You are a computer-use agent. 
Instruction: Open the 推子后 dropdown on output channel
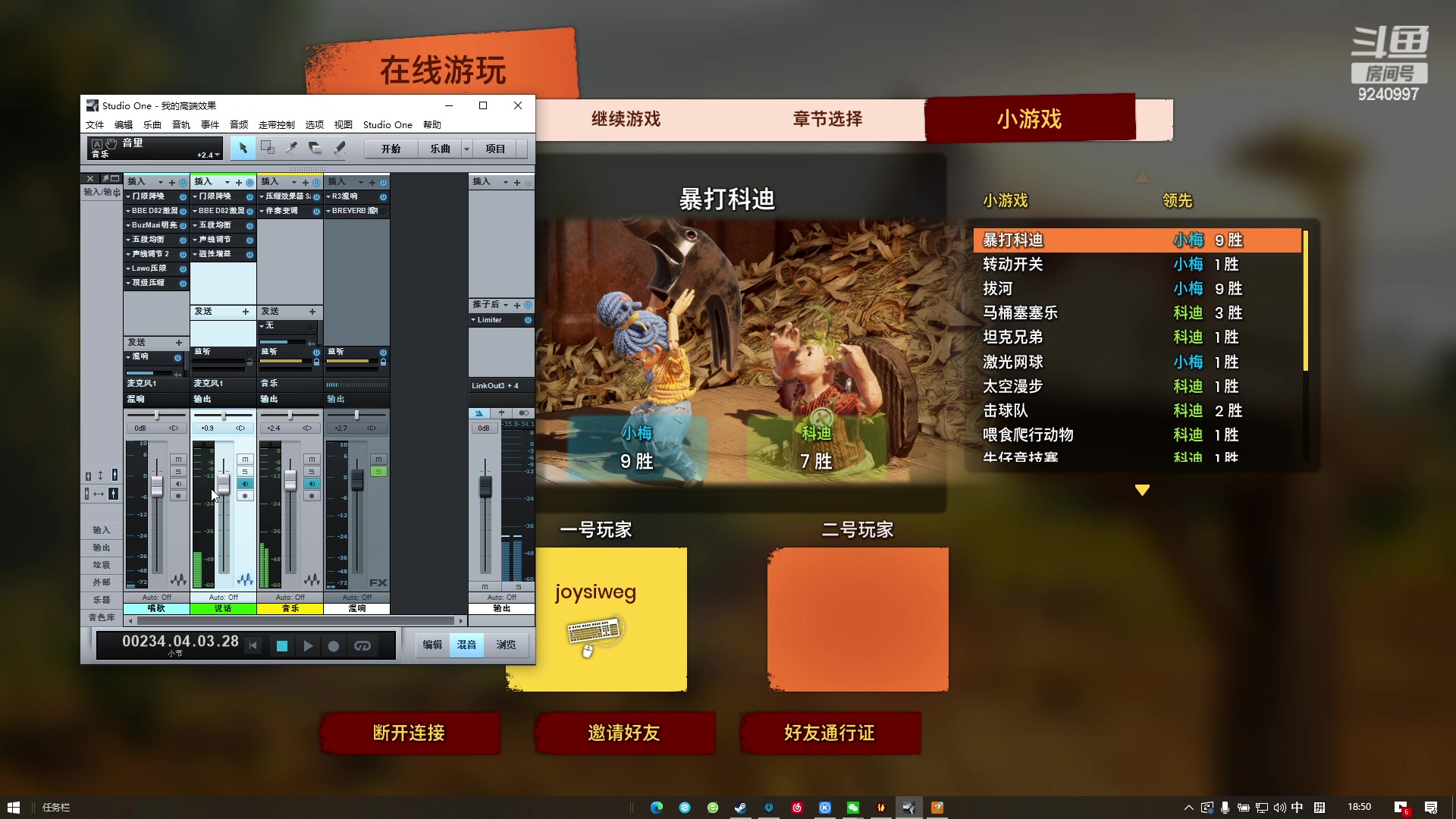click(x=505, y=305)
